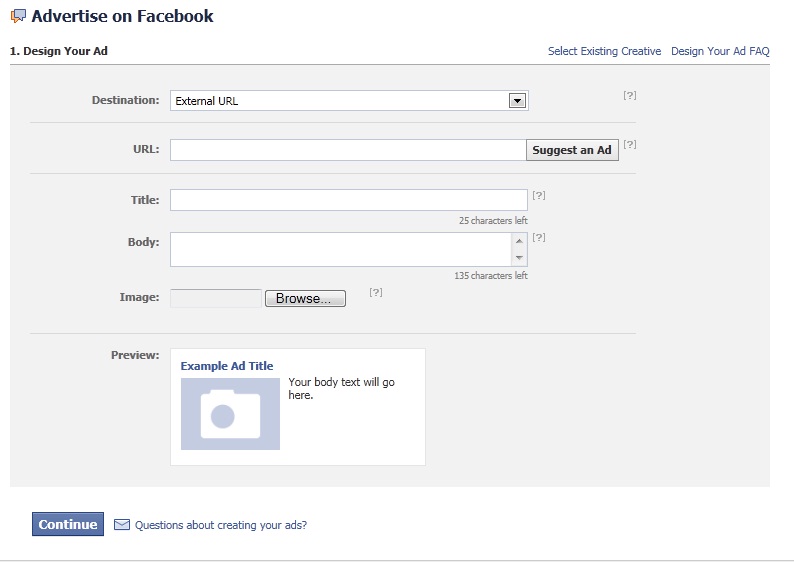Open Select Existing Creative link
The height and width of the screenshot is (562, 794).
[605, 51]
